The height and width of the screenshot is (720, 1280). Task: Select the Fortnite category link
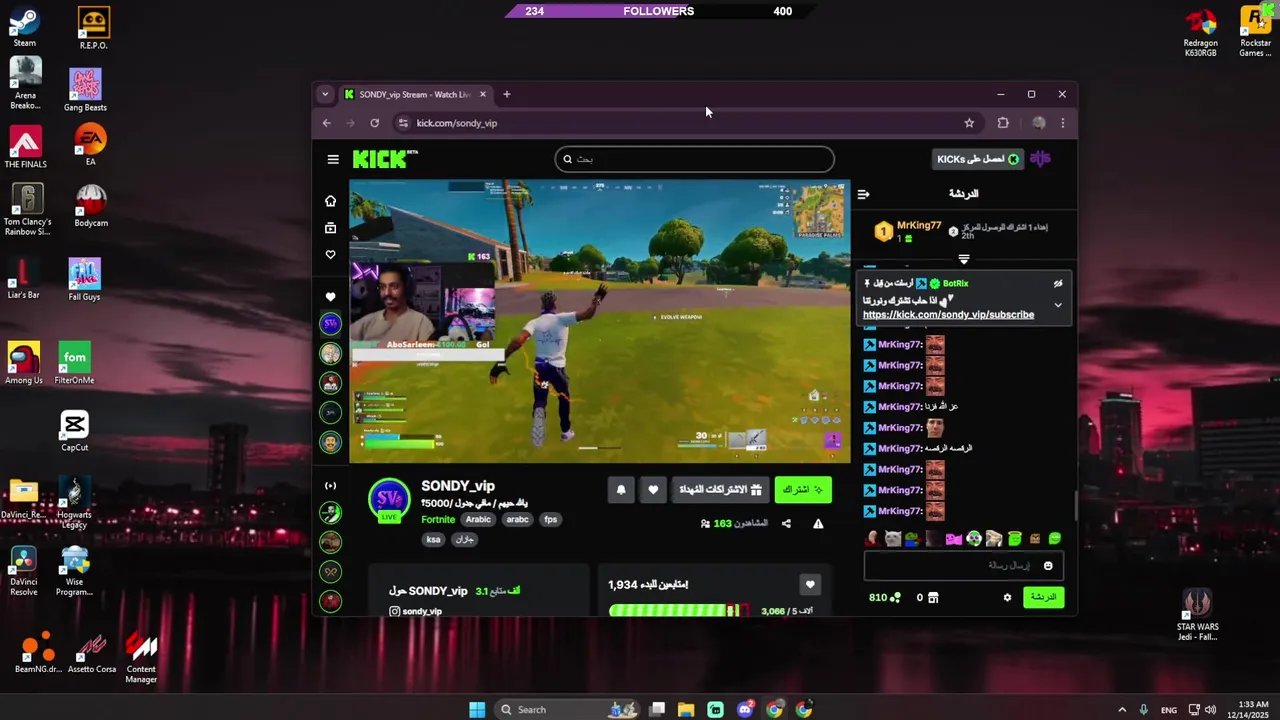pos(438,520)
